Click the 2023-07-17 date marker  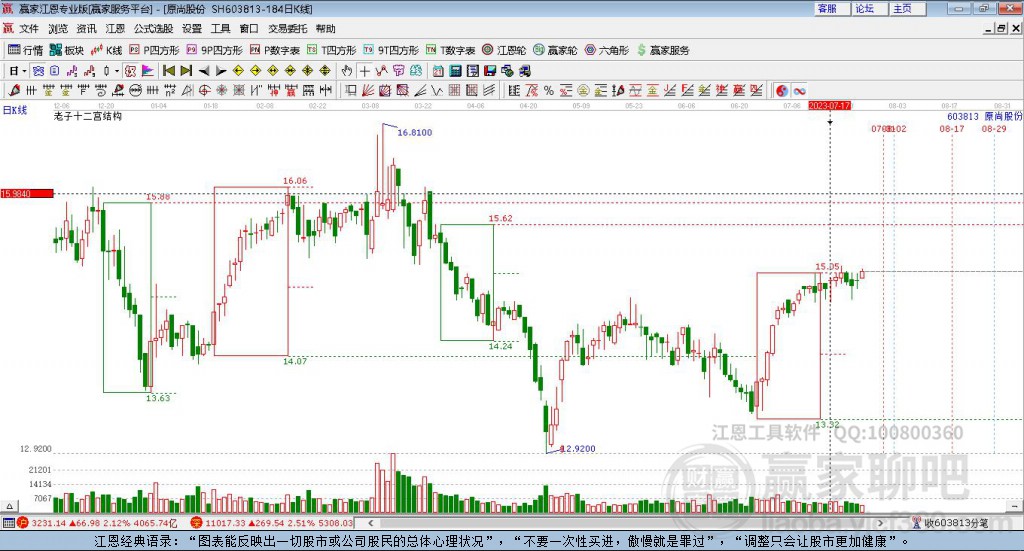pyautogui.click(x=829, y=105)
